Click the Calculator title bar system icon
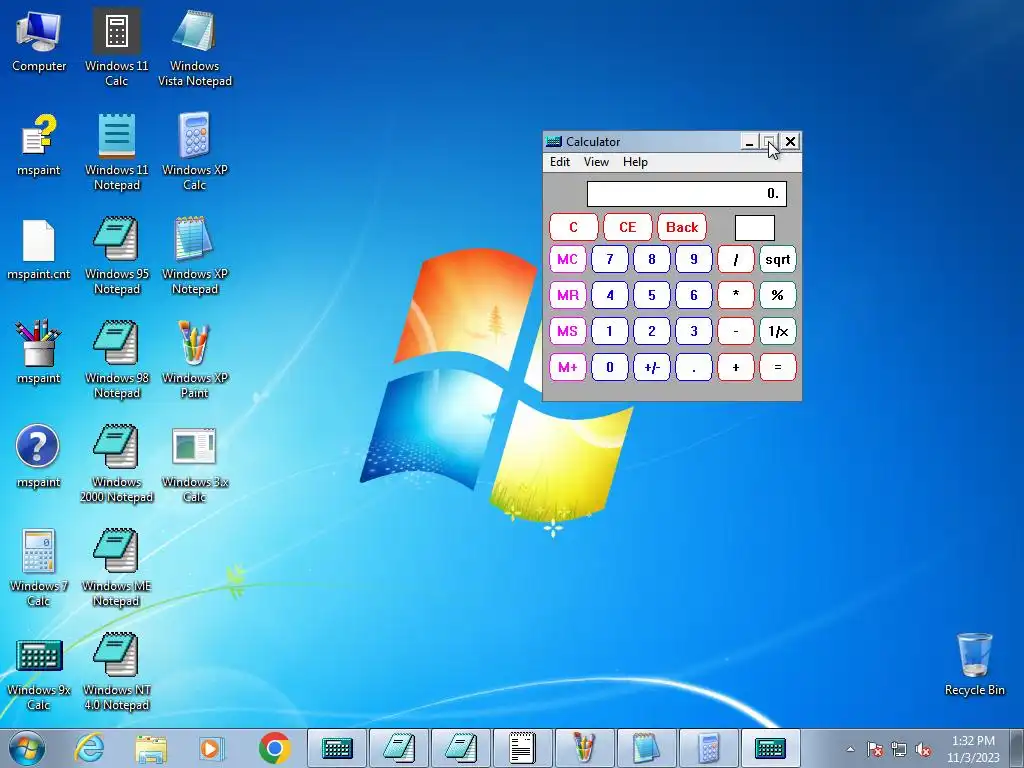The height and width of the screenshot is (768, 1024). pyautogui.click(x=554, y=142)
